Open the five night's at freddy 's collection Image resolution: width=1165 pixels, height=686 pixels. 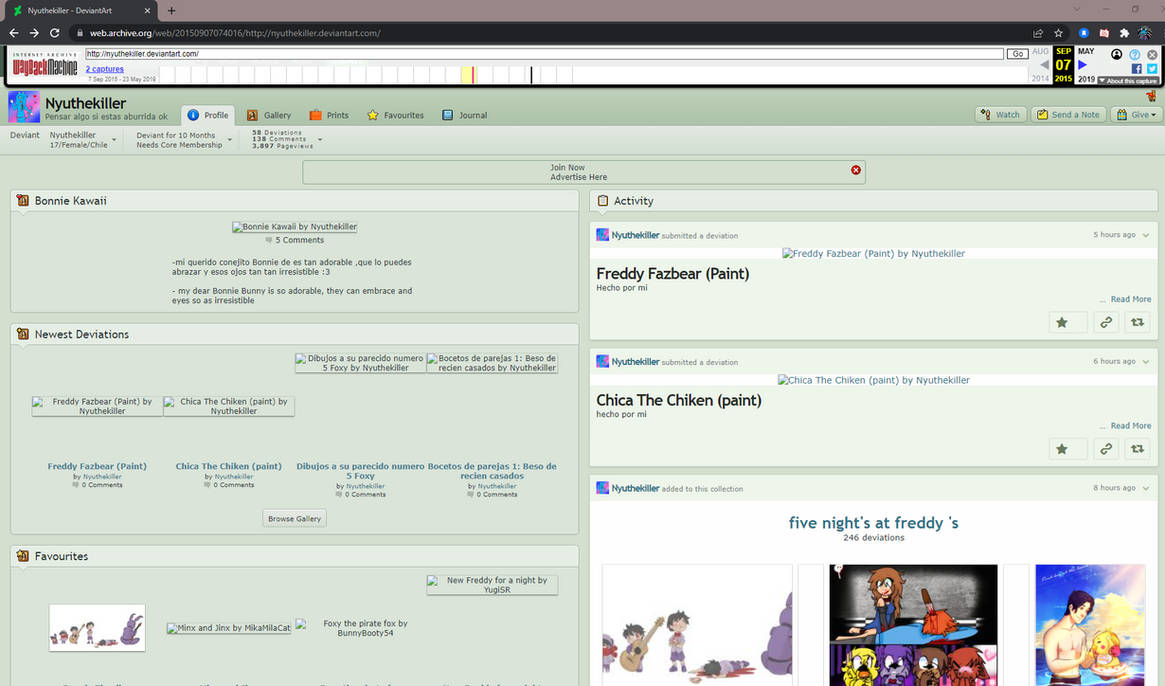click(x=873, y=522)
